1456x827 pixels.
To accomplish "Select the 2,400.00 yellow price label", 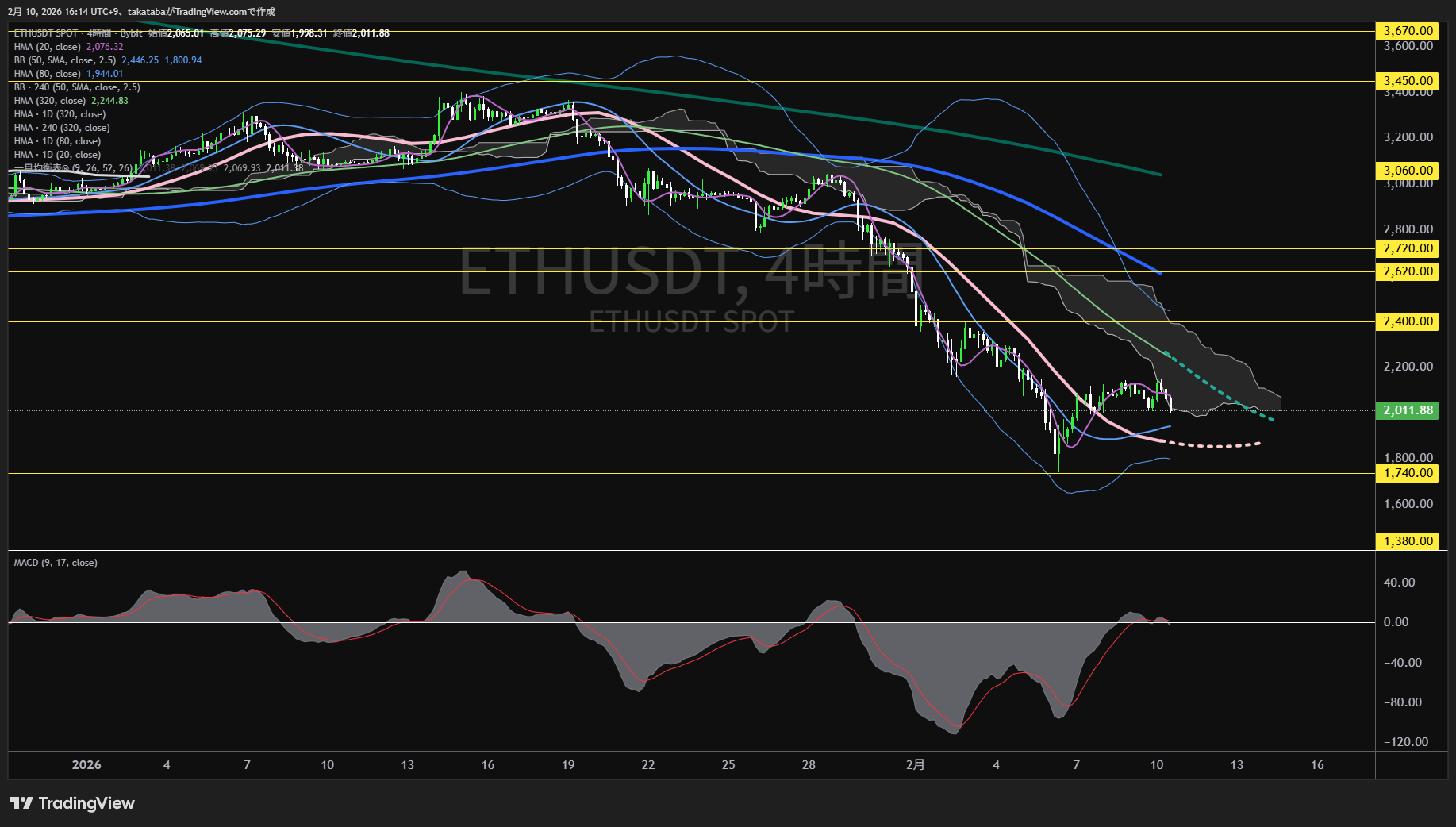I will coord(1408,321).
